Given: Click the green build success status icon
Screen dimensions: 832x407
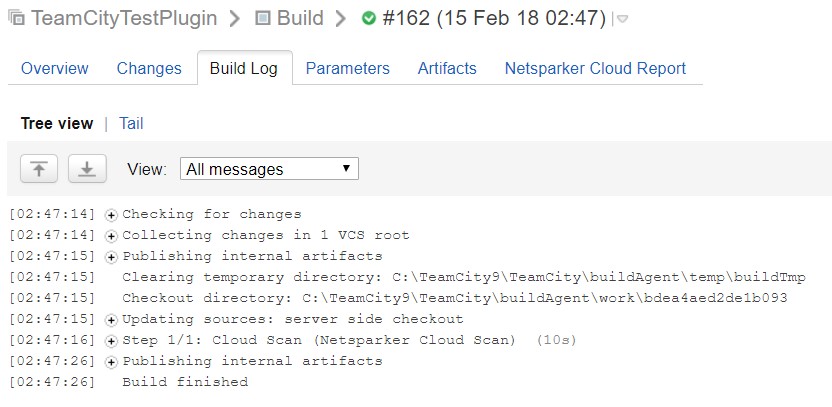Looking at the screenshot, I should coord(369,19).
